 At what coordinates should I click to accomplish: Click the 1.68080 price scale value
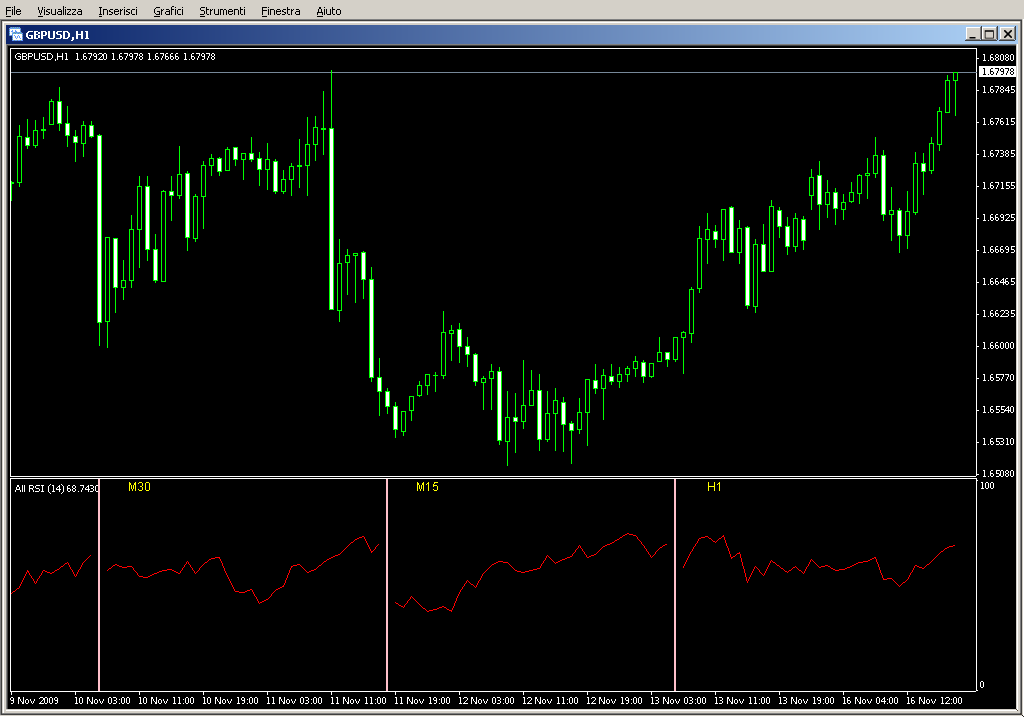998,57
